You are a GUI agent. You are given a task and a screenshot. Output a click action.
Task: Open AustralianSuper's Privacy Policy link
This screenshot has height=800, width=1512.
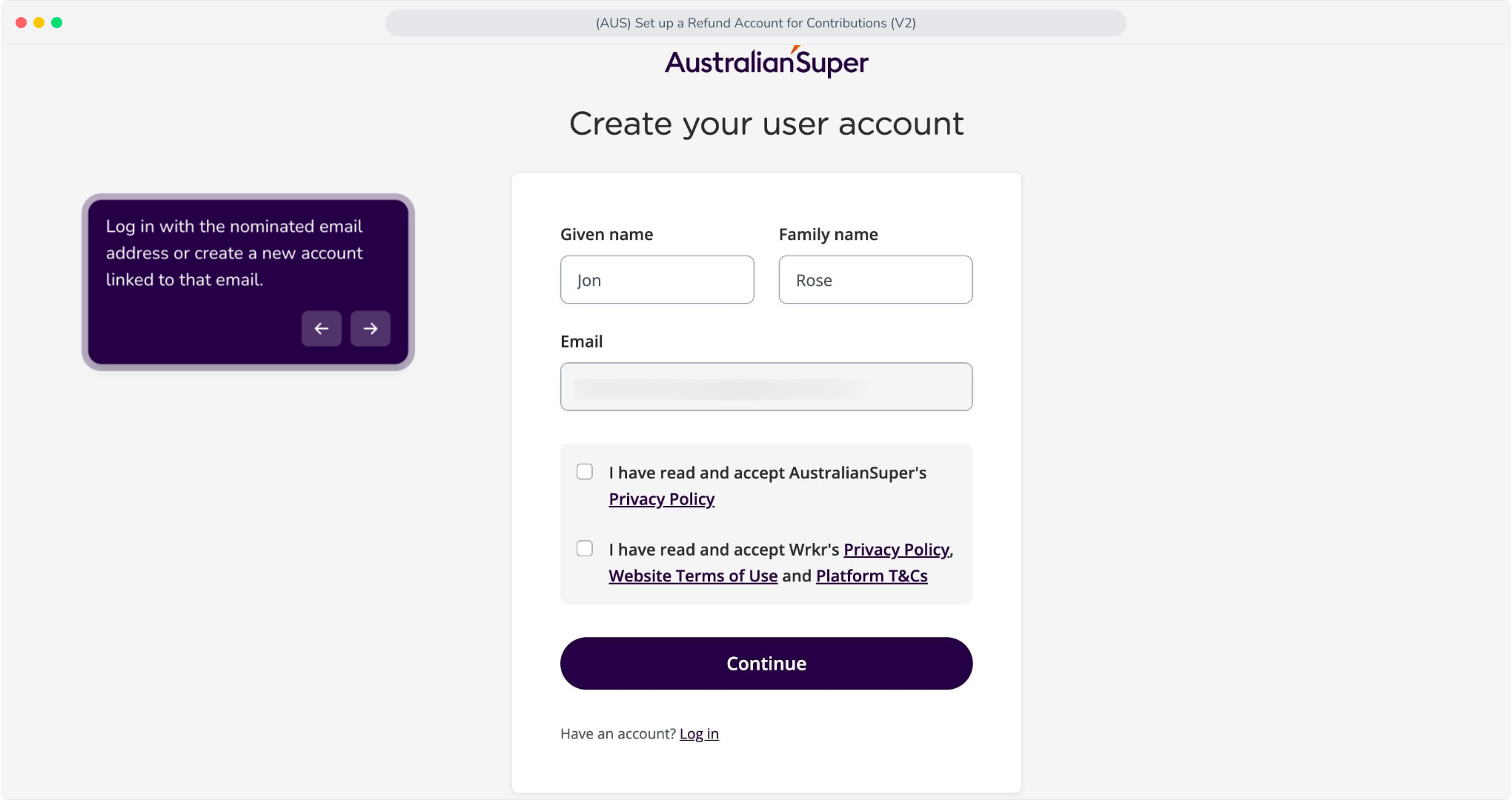[x=662, y=499]
